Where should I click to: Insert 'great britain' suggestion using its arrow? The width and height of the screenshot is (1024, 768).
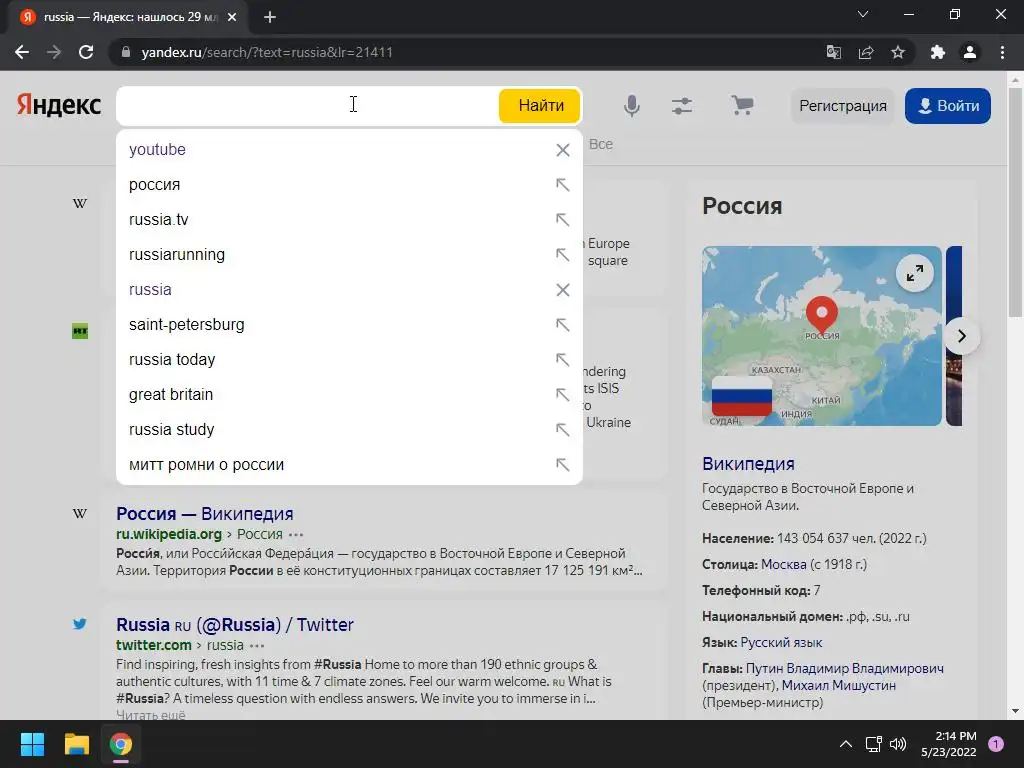(562, 394)
